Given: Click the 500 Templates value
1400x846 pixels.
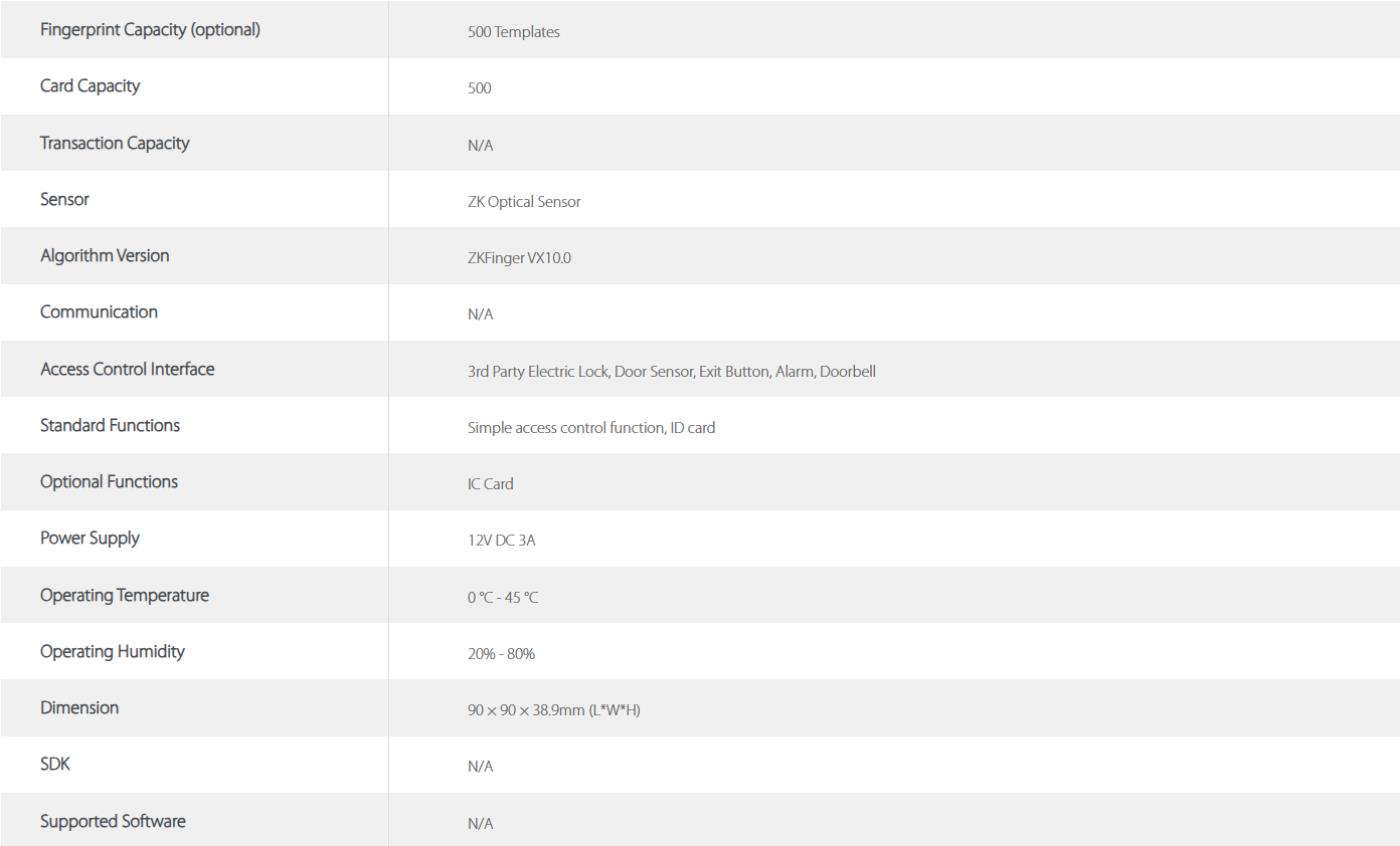Looking at the screenshot, I should tap(513, 32).
